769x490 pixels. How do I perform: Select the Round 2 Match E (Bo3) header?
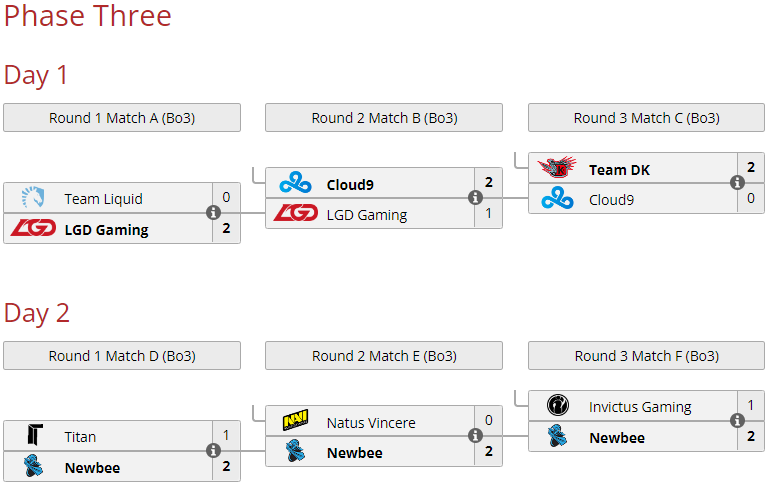[384, 356]
